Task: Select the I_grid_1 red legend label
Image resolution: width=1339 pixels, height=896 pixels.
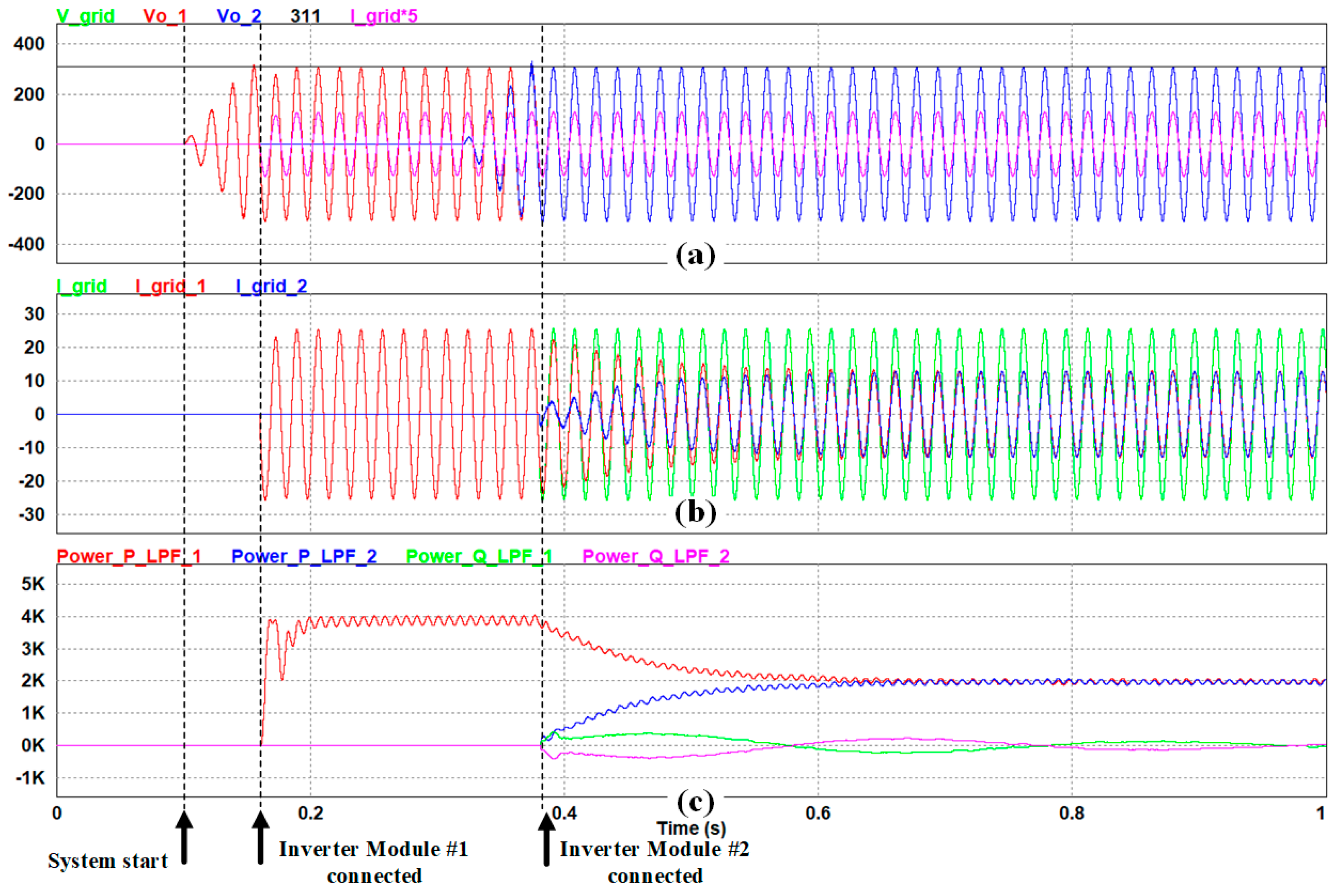Action: [170, 286]
